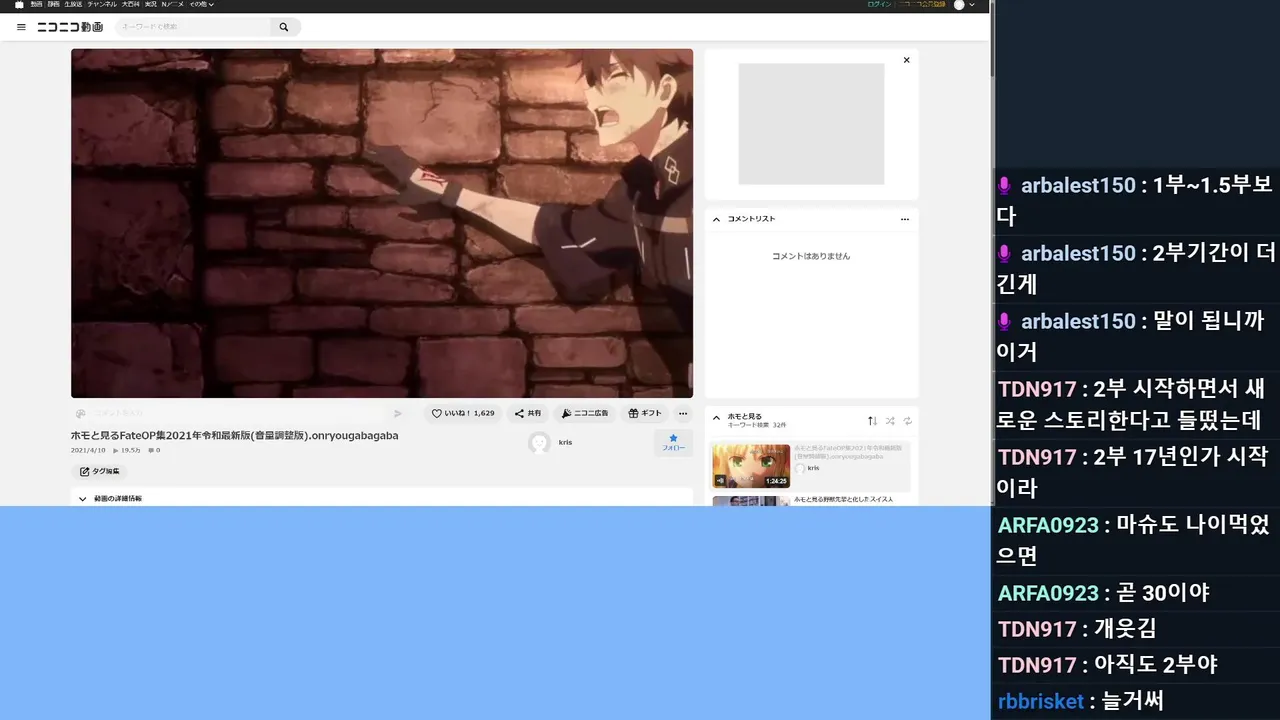Click the premium member registration link
The image size is (1280, 720).
[920, 5]
